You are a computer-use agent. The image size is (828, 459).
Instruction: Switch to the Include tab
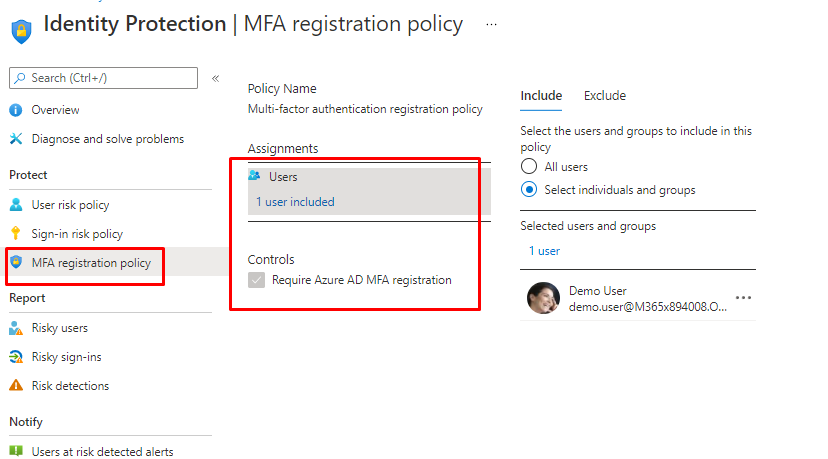coord(541,96)
